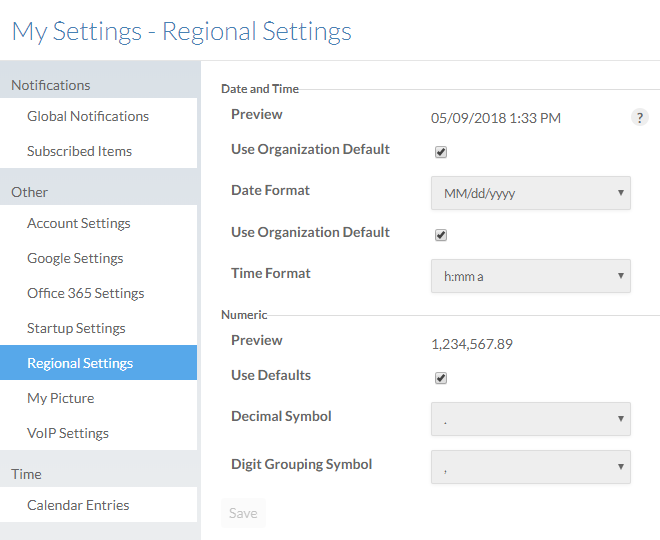This screenshot has width=660, height=540.
Task: Go to VoIP Settings
Action: [x=68, y=433]
